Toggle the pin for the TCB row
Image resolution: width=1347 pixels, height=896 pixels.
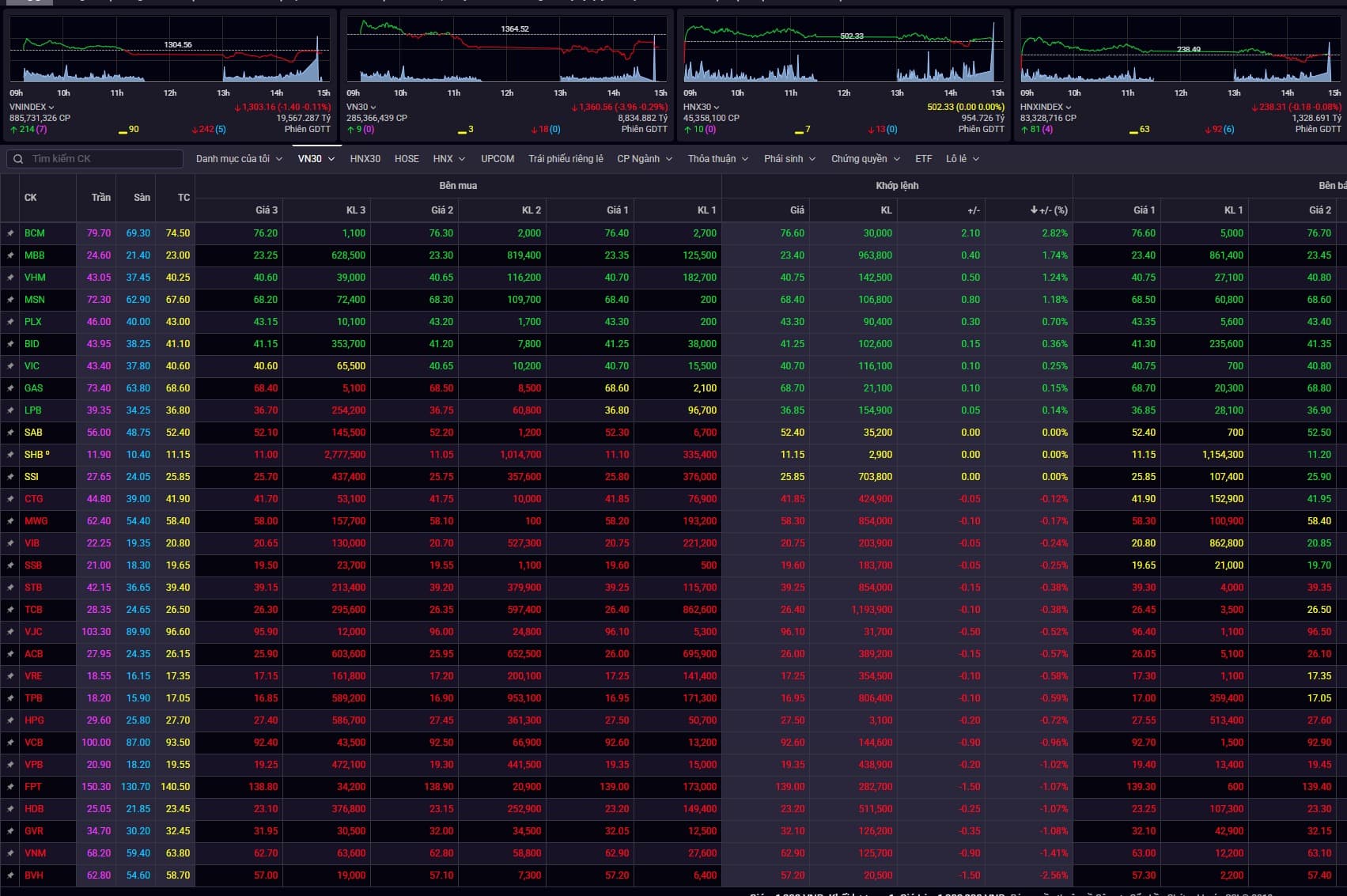[x=10, y=610]
